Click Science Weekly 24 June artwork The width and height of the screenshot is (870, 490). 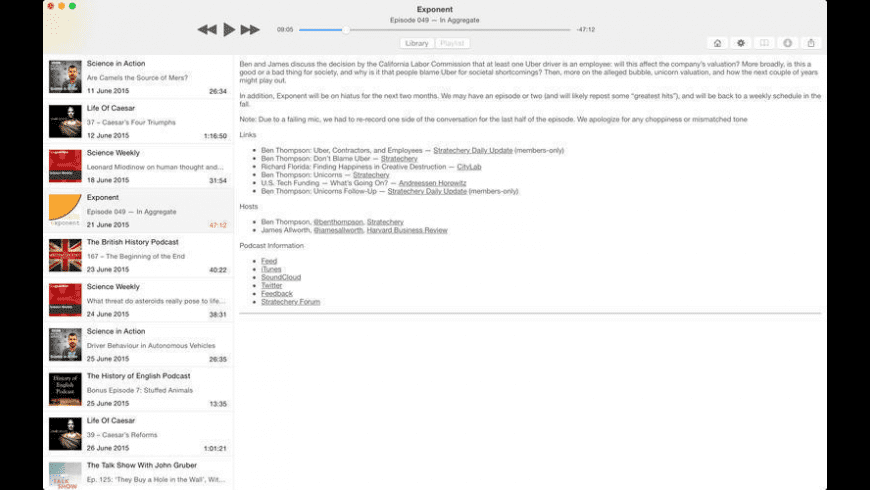pos(65,300)
